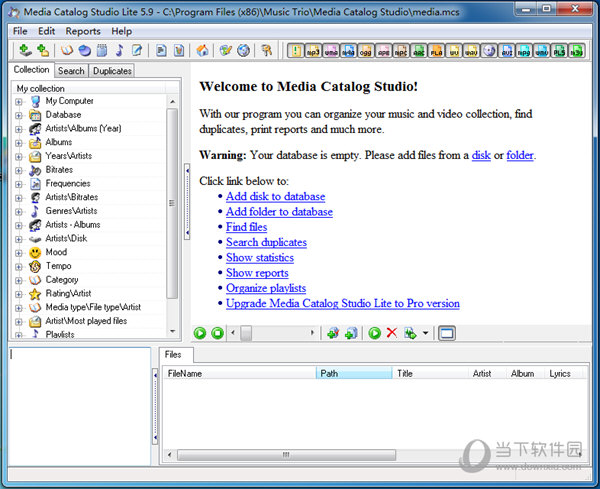Image resolution: width=600 pixels, height=489 pixels.
Task: Click the Files list horizontal scrollbar thumb
Action: click(x=286, y=455)
